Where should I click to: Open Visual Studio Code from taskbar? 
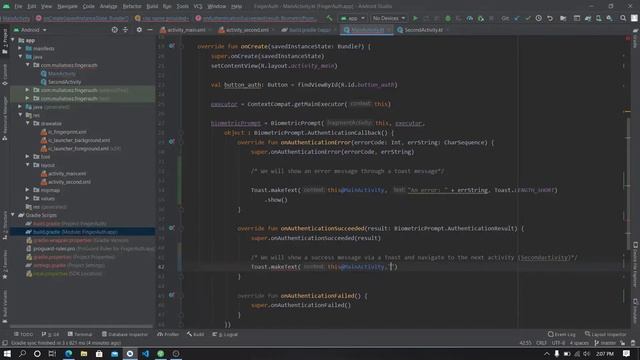(x=145, y=353)
